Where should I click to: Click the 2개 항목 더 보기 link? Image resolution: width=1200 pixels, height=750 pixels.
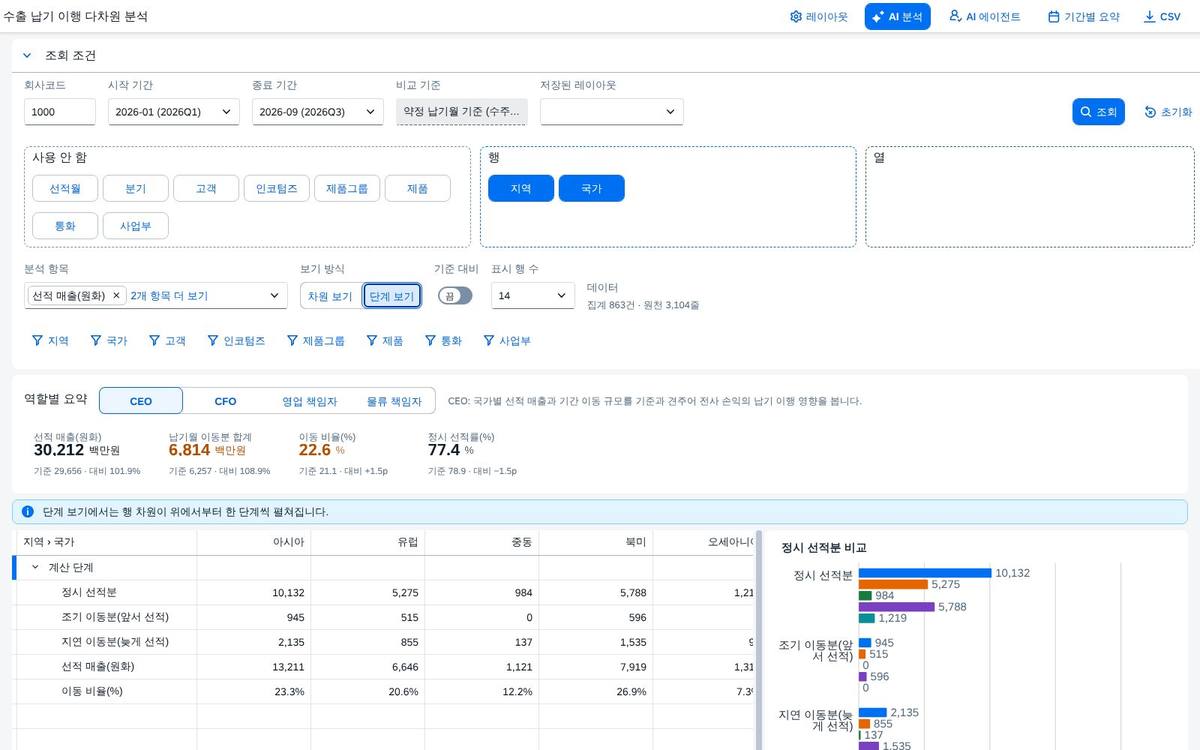pyautogui.click(x=169, y=296)
